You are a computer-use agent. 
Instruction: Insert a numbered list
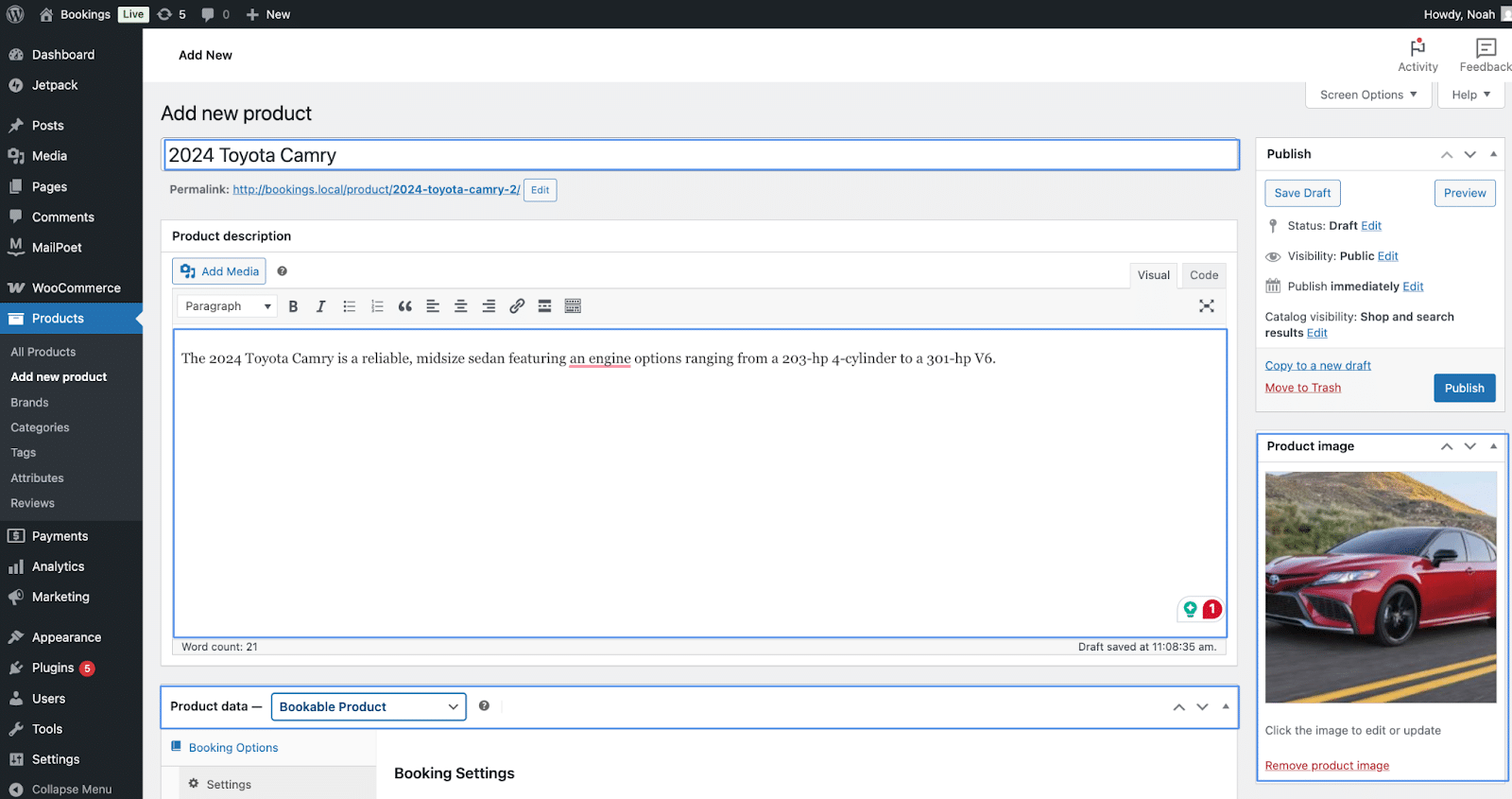(x=377, y=306)
